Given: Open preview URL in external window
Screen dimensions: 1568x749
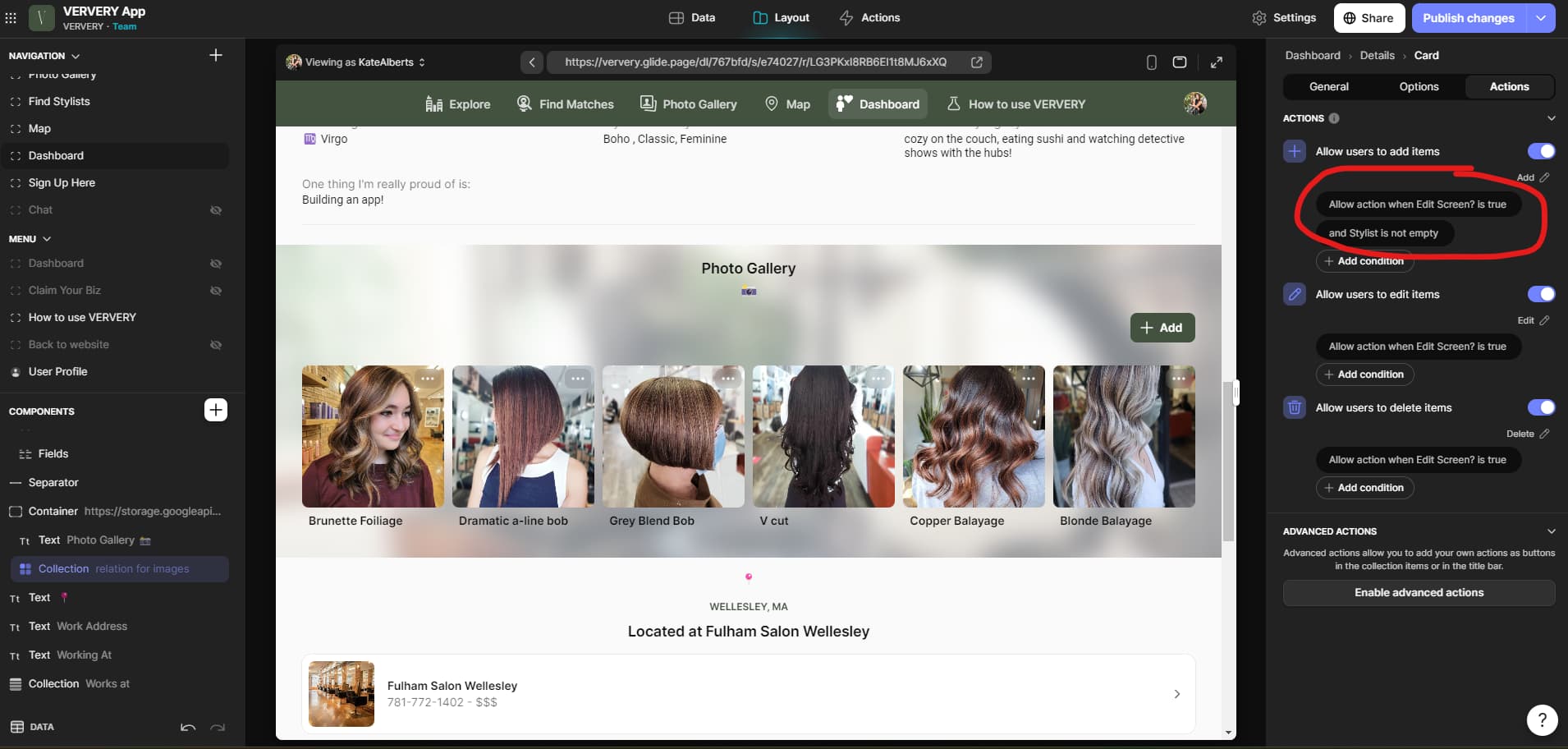Looking at the screenshot, I should 977,62.
